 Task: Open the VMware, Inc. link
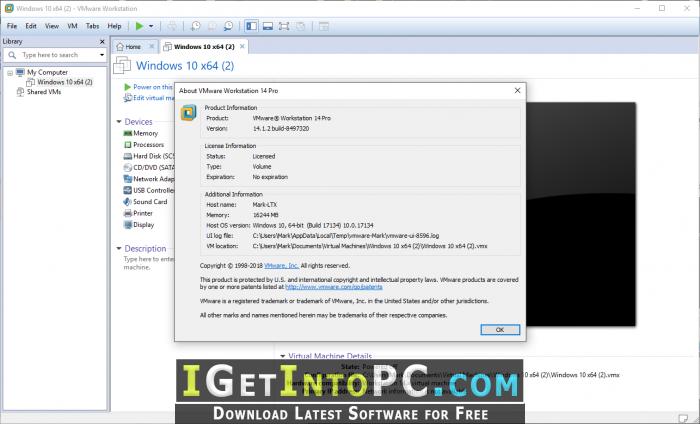point(281,266)
